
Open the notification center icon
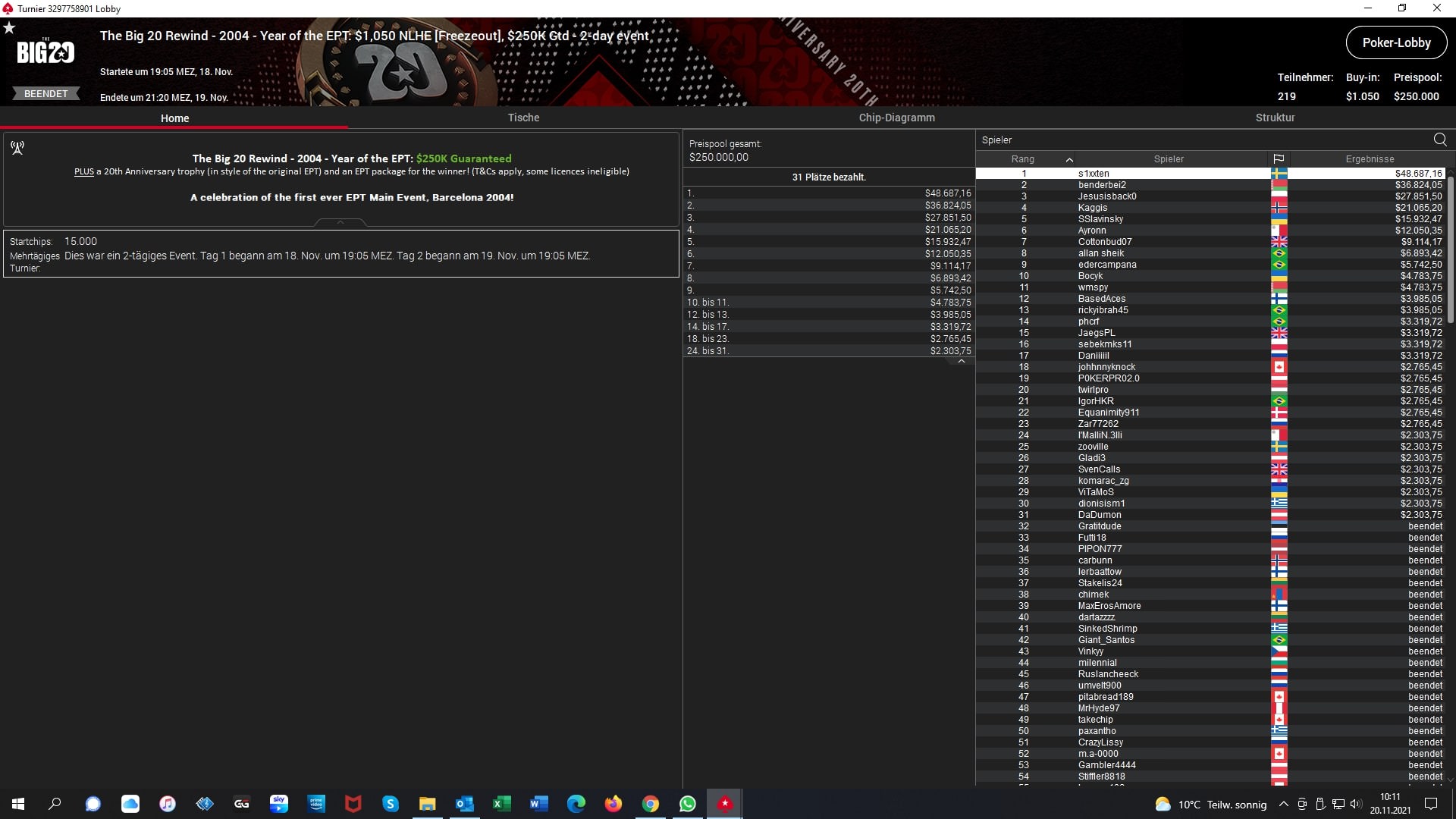pyautogui.click(x=1431, y=804)
